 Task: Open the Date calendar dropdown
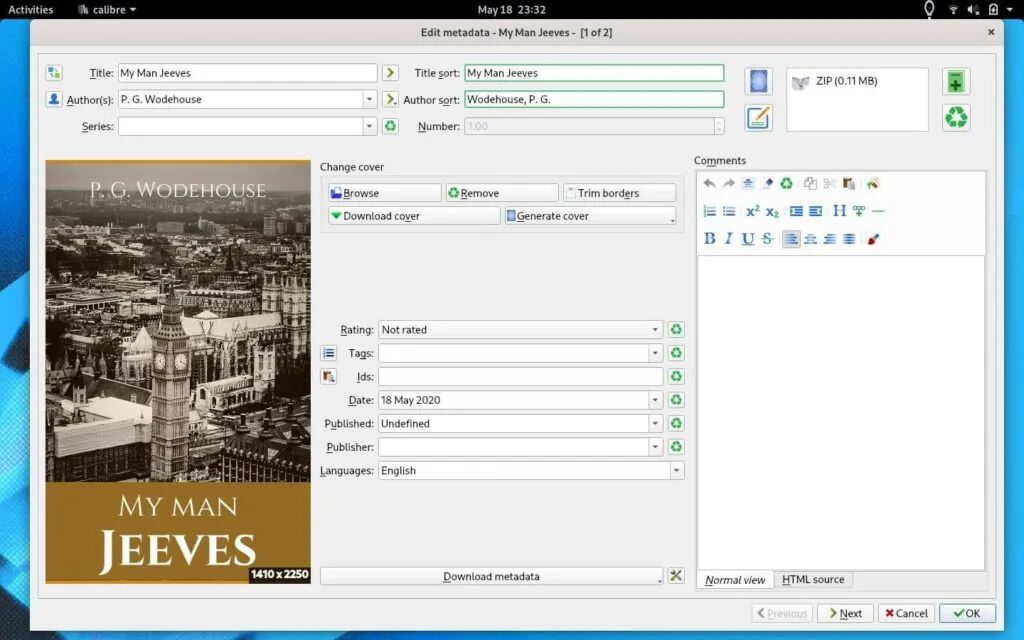point(655,400)
